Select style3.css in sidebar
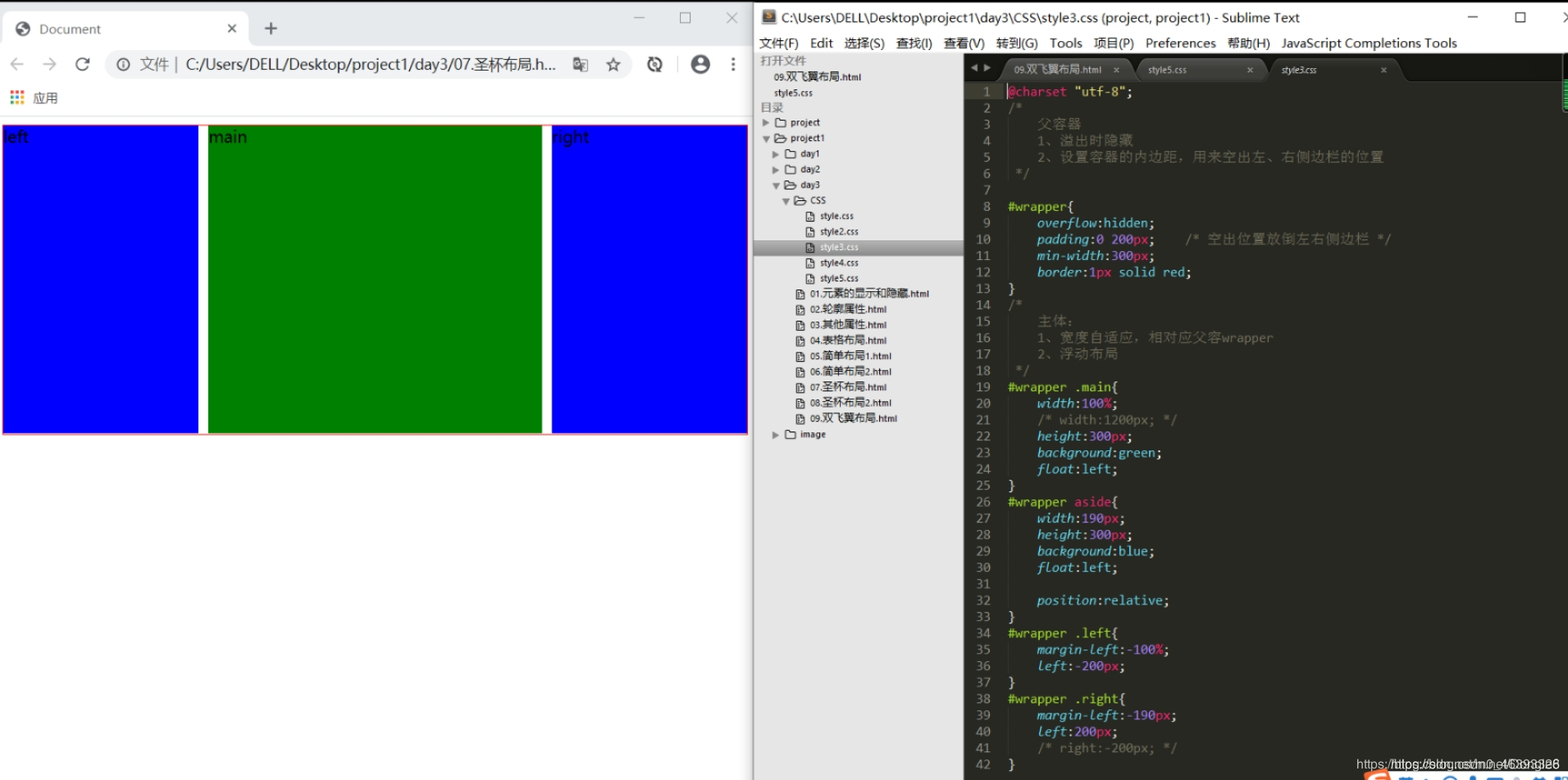The image size is (1568, 780). click(x=839, y=247)
